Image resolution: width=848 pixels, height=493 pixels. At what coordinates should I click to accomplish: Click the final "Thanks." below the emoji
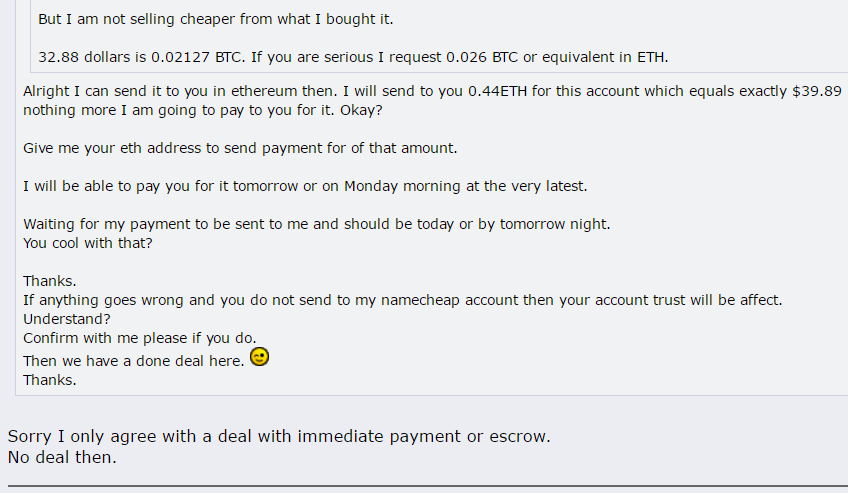pyautogui.click(x=50, y=380)
